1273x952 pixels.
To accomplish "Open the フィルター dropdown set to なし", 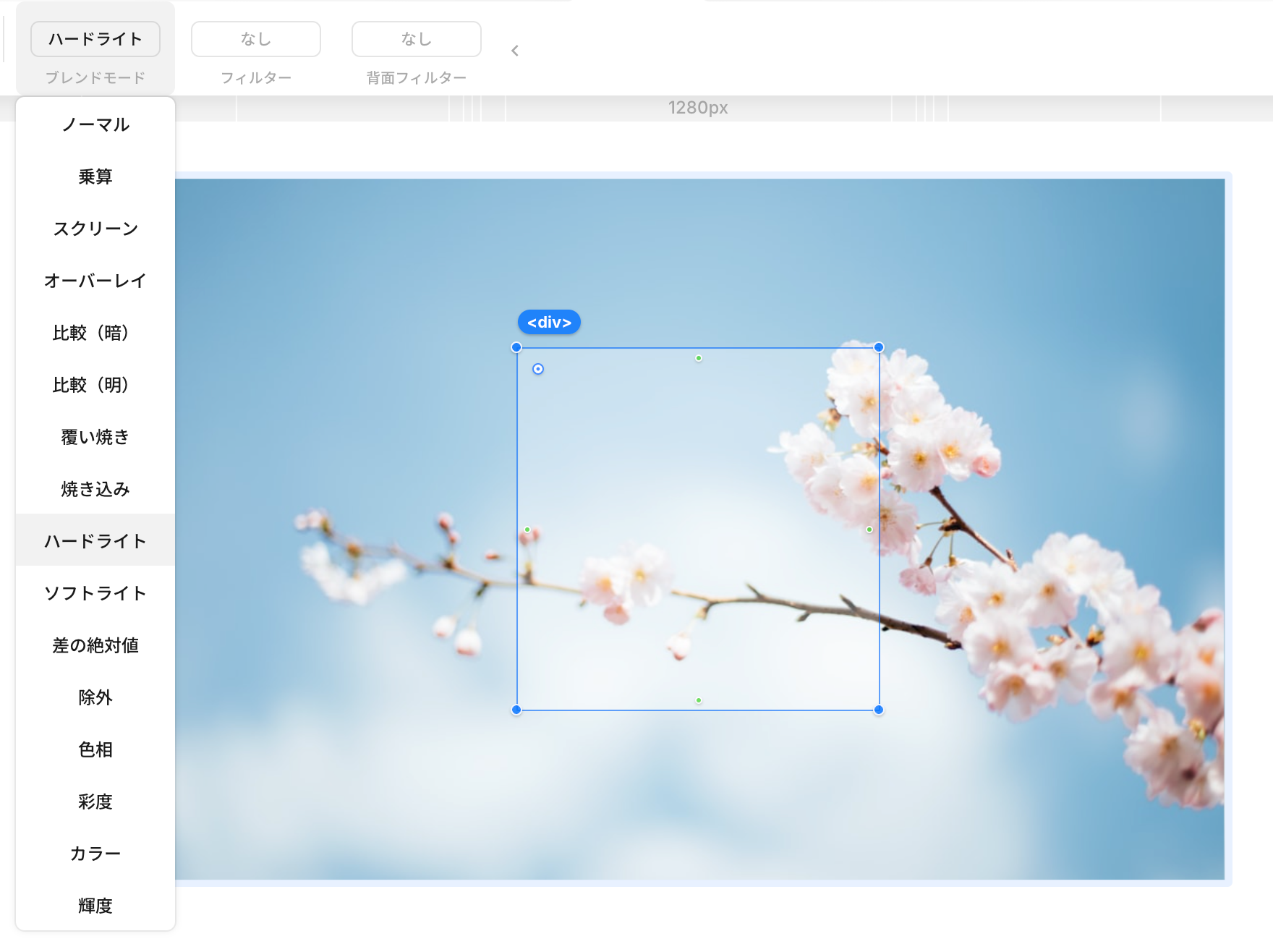I will click(x=255, y=39).
